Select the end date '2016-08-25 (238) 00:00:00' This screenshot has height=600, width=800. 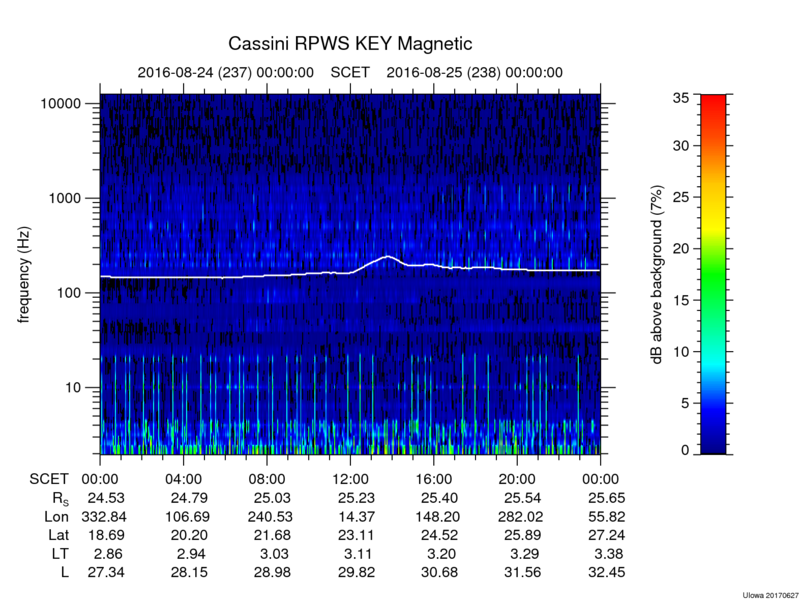474,72
